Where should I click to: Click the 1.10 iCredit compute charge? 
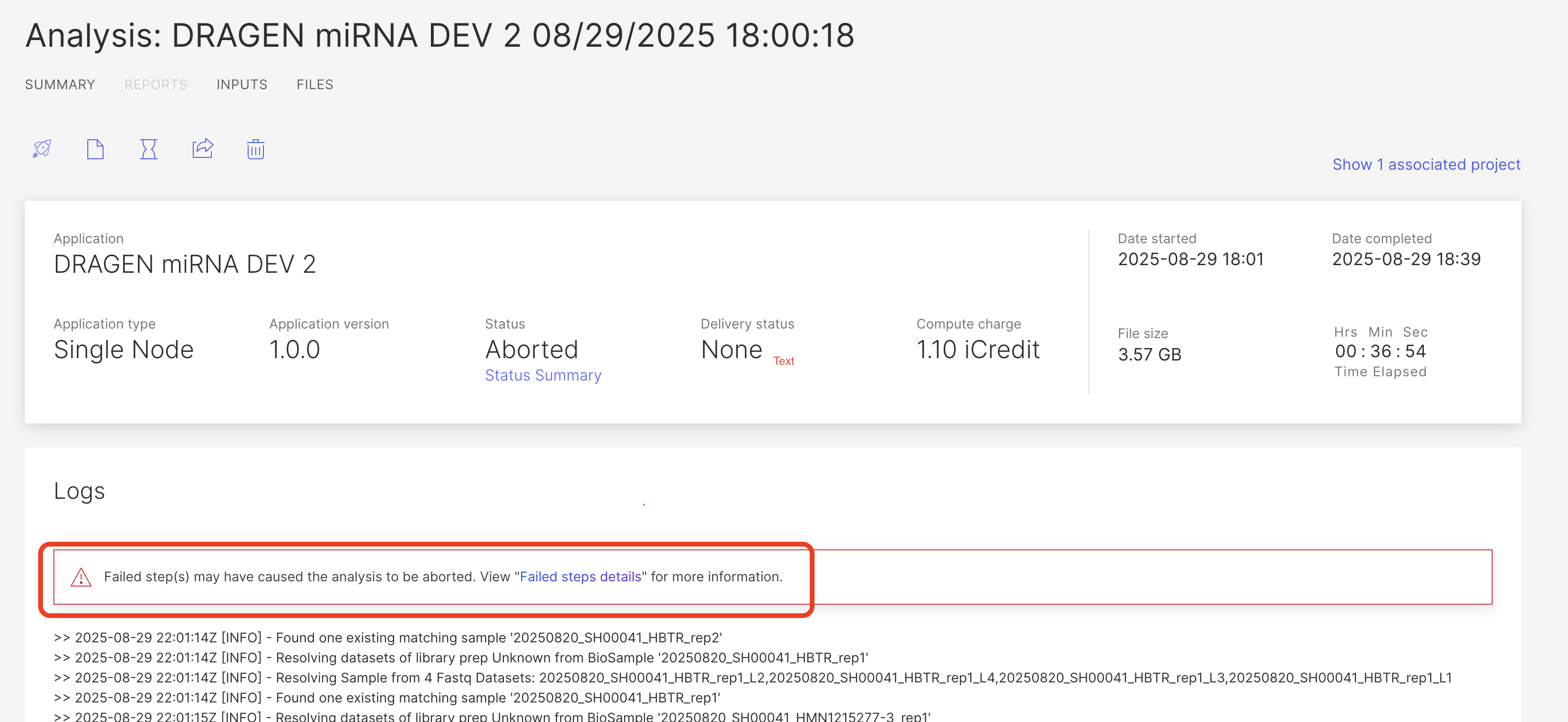(978, 350)
